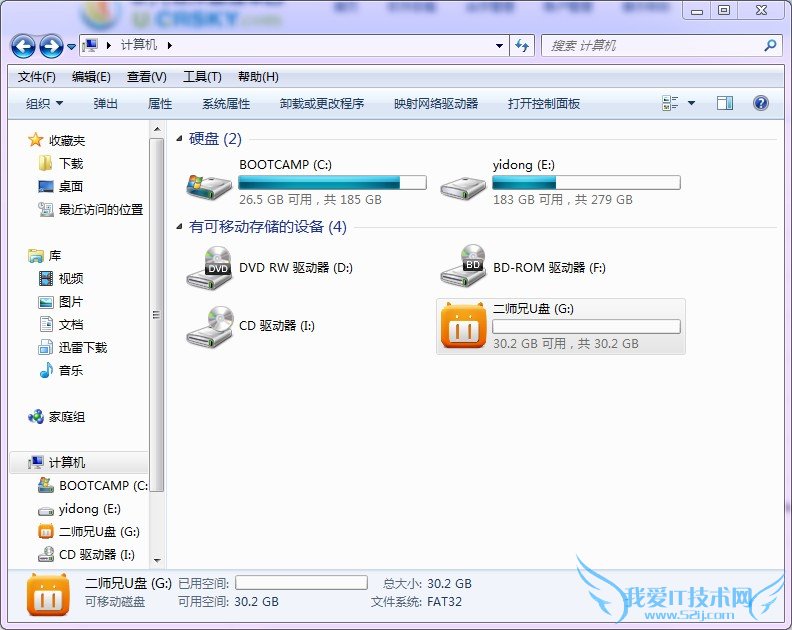Click 二师兄U盘 (G:) usage bar

(586, 326)
